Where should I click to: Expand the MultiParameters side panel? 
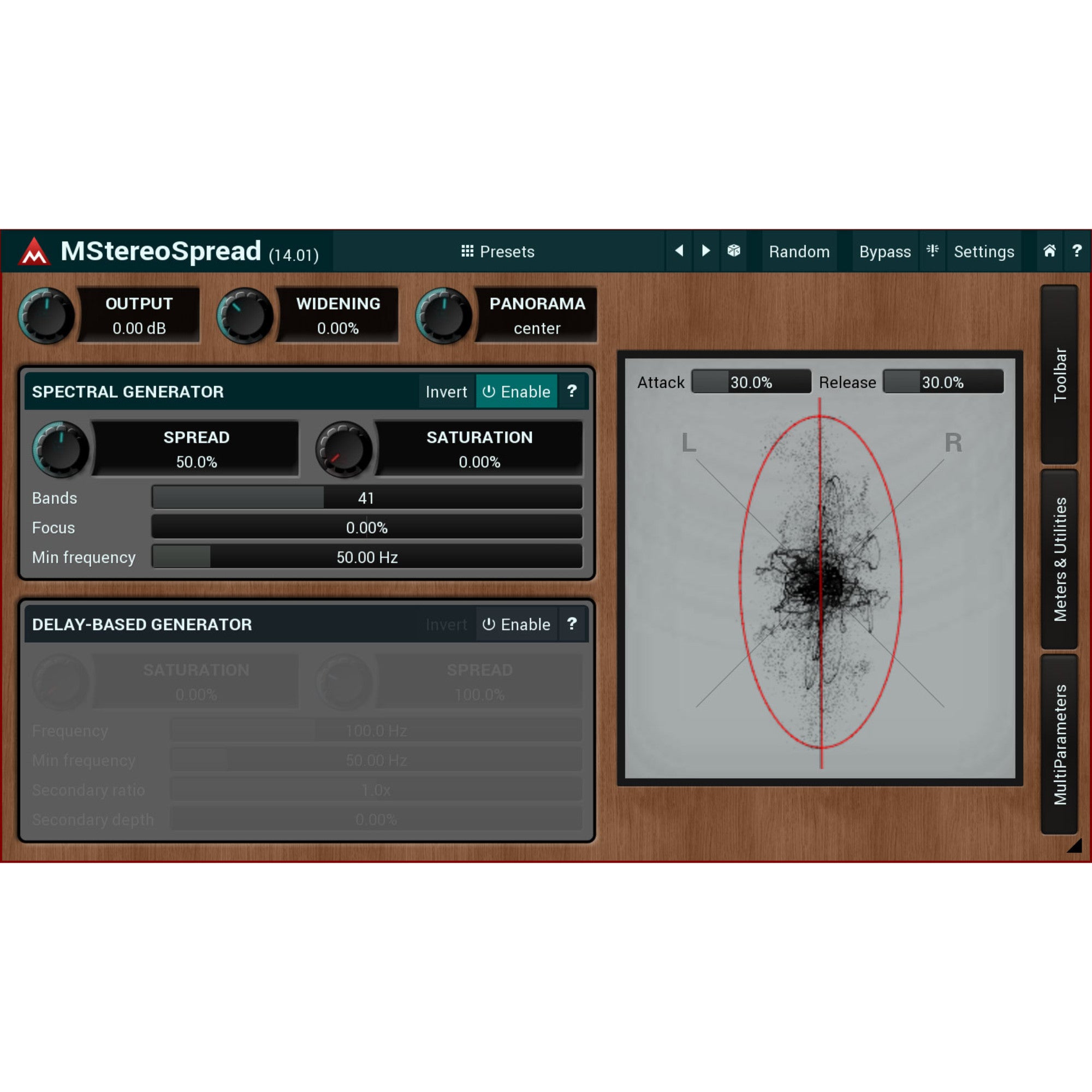1060,744
